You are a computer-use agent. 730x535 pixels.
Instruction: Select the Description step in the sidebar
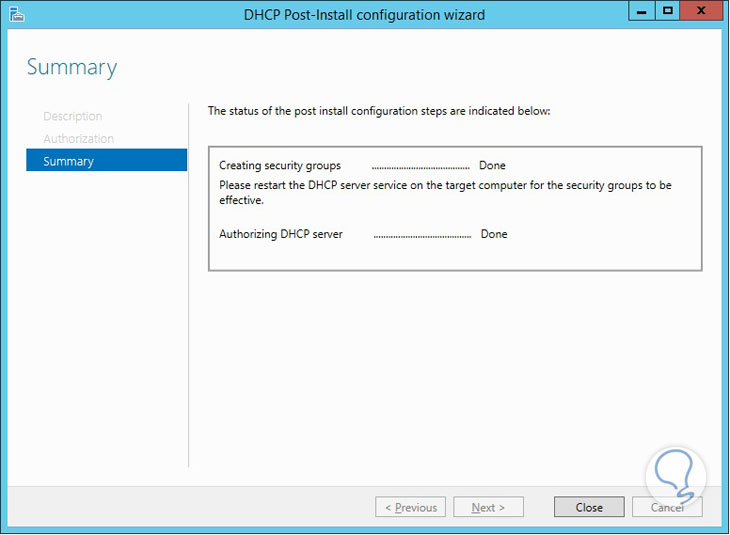[x=73, y=117]
